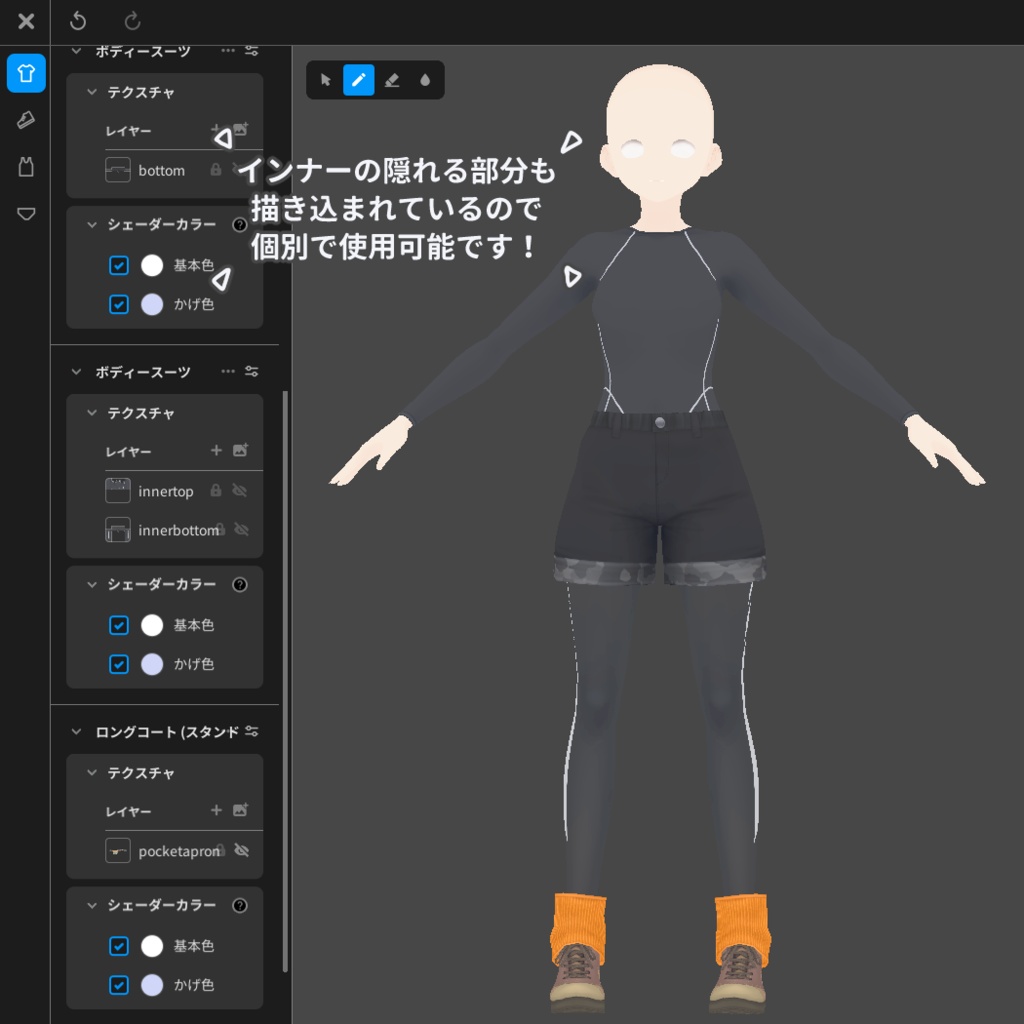
Task: Activate the Color picker droplet tool
Action: pyautogui.click(x=424, y=80)
